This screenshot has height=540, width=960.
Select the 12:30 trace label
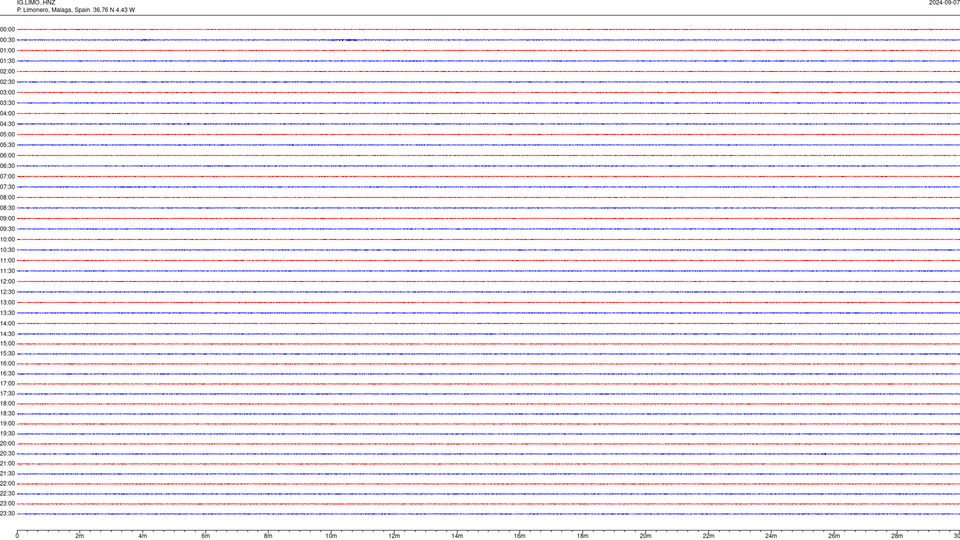coord(7,292)
